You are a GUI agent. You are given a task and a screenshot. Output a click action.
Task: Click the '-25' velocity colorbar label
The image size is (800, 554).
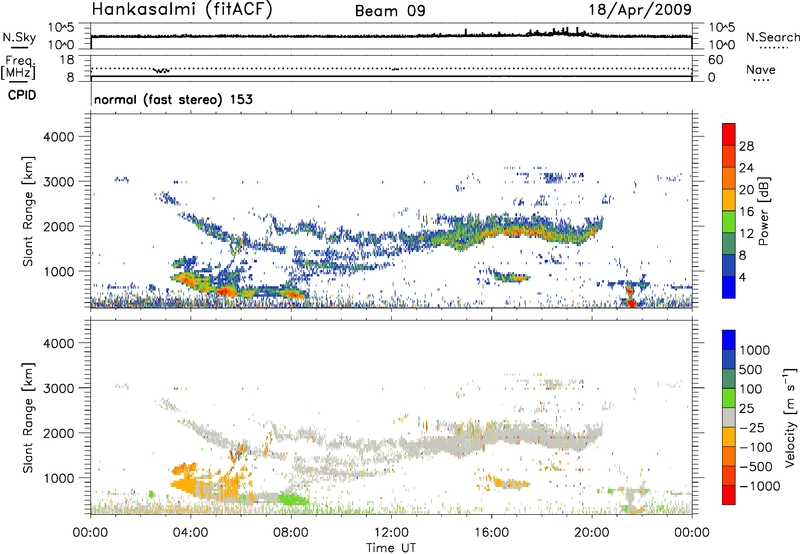752,428
